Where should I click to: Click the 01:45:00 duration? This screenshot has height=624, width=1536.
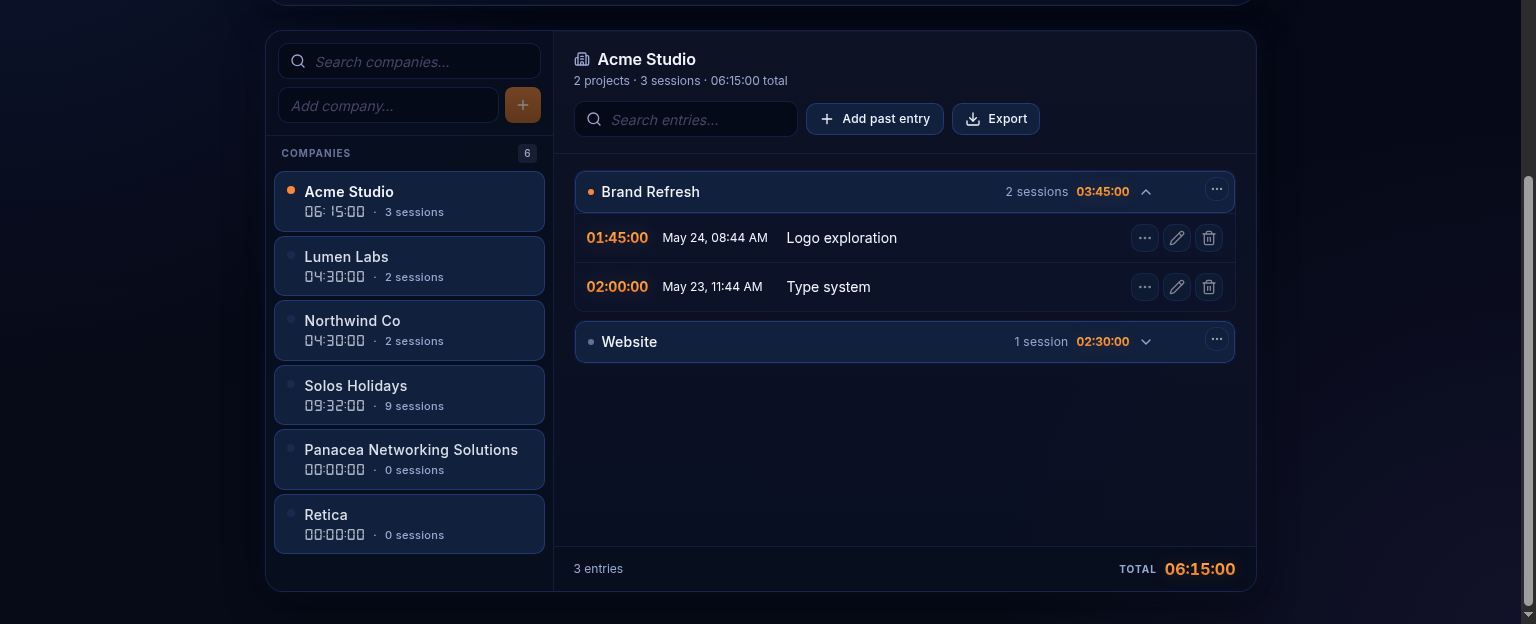617,238
